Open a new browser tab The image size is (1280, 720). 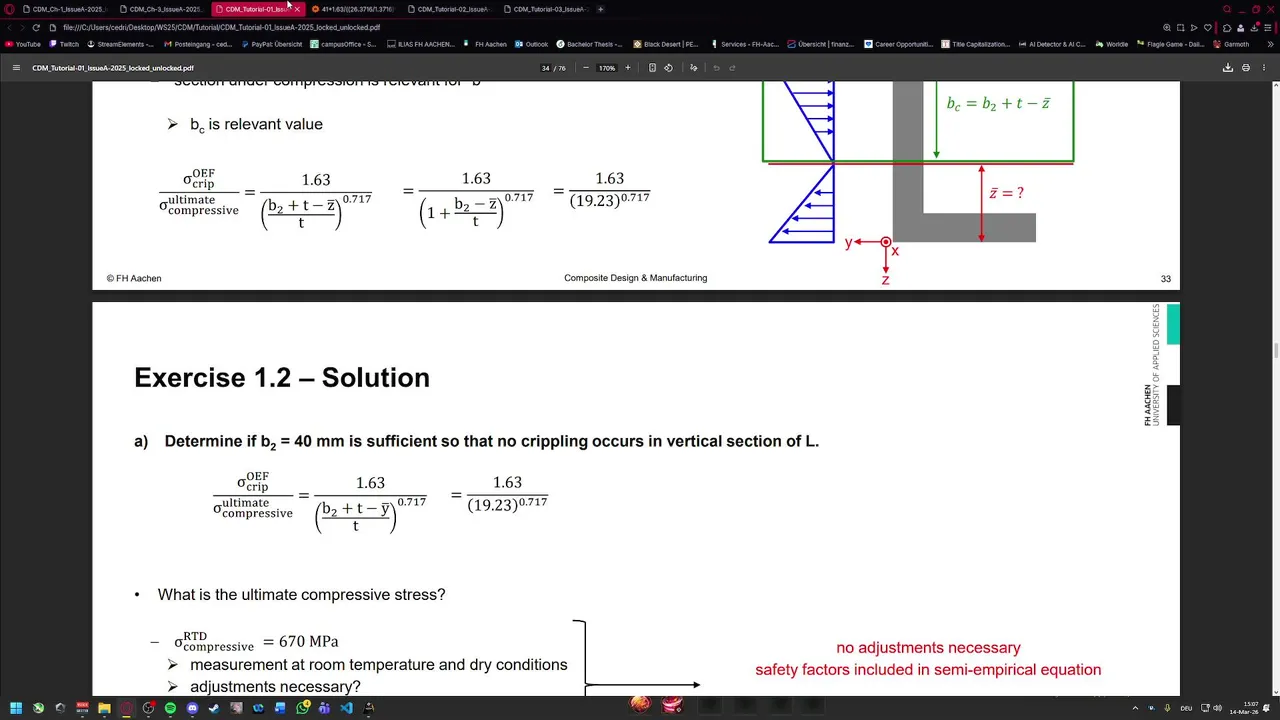click(x=600, y=9)
